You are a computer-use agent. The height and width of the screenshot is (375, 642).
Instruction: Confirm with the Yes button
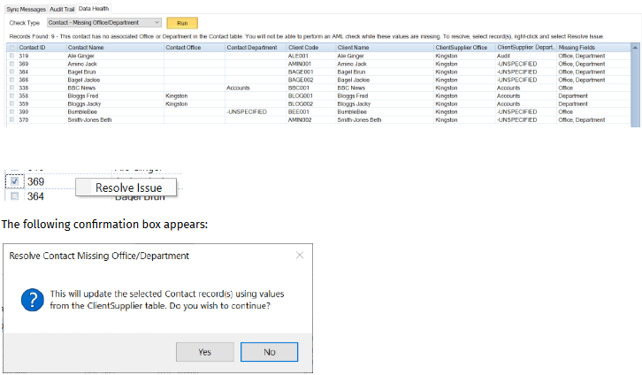205,352
